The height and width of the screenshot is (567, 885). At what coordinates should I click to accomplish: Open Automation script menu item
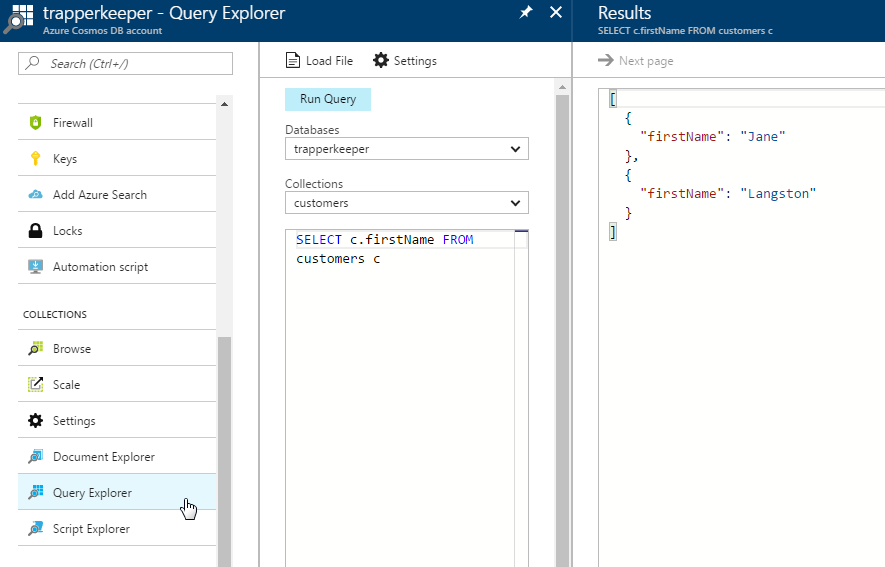pos(117,267)
